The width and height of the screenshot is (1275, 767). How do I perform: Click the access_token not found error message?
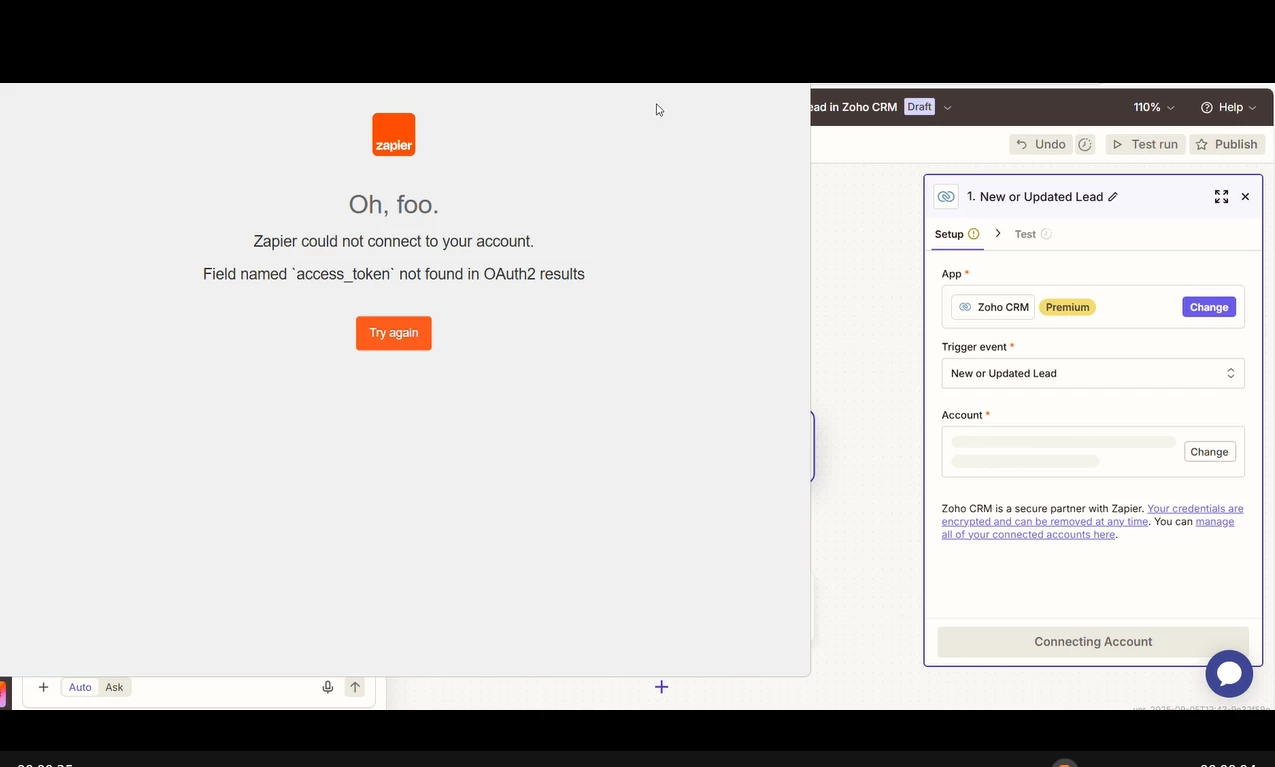(394, 274)
